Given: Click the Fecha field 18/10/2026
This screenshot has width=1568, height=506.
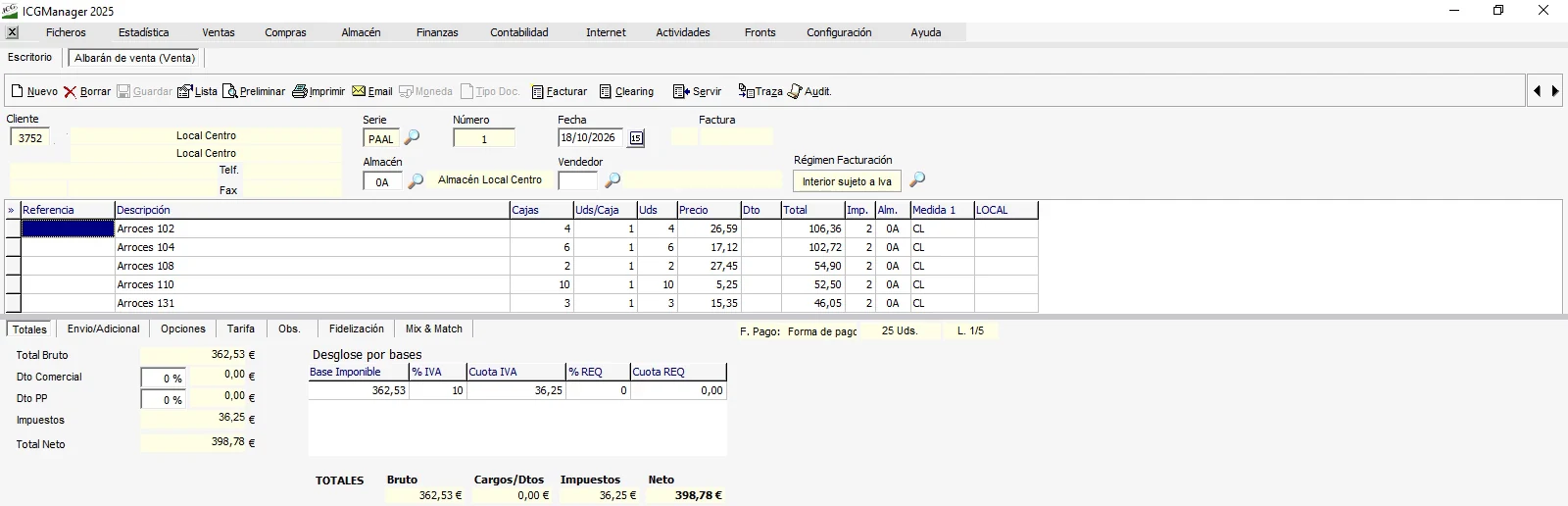Looking at the screenshot, I should (590, 138).
